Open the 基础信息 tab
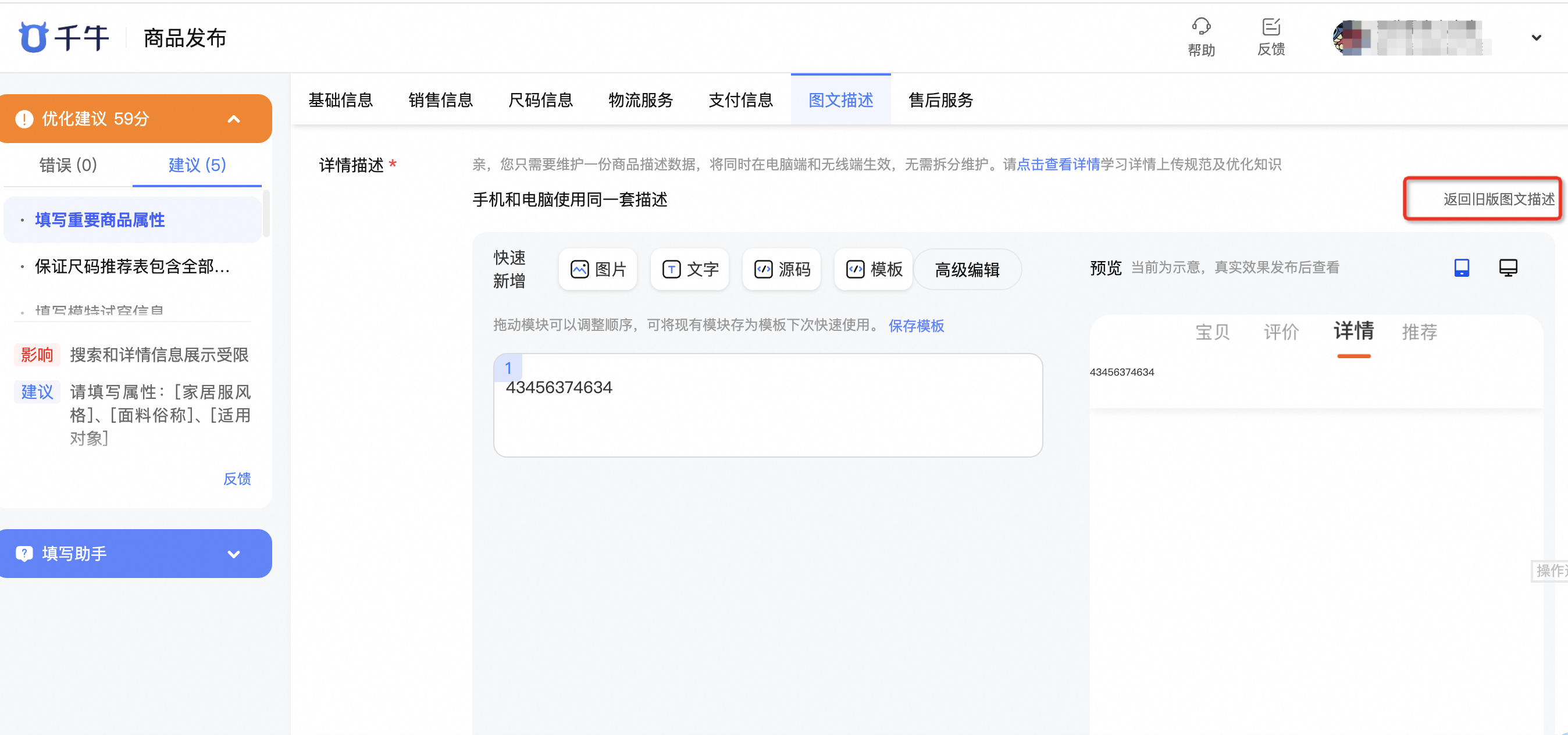The width and height of the screenshot is (1568, 735). pyautogui.click(x=340, y=100)
